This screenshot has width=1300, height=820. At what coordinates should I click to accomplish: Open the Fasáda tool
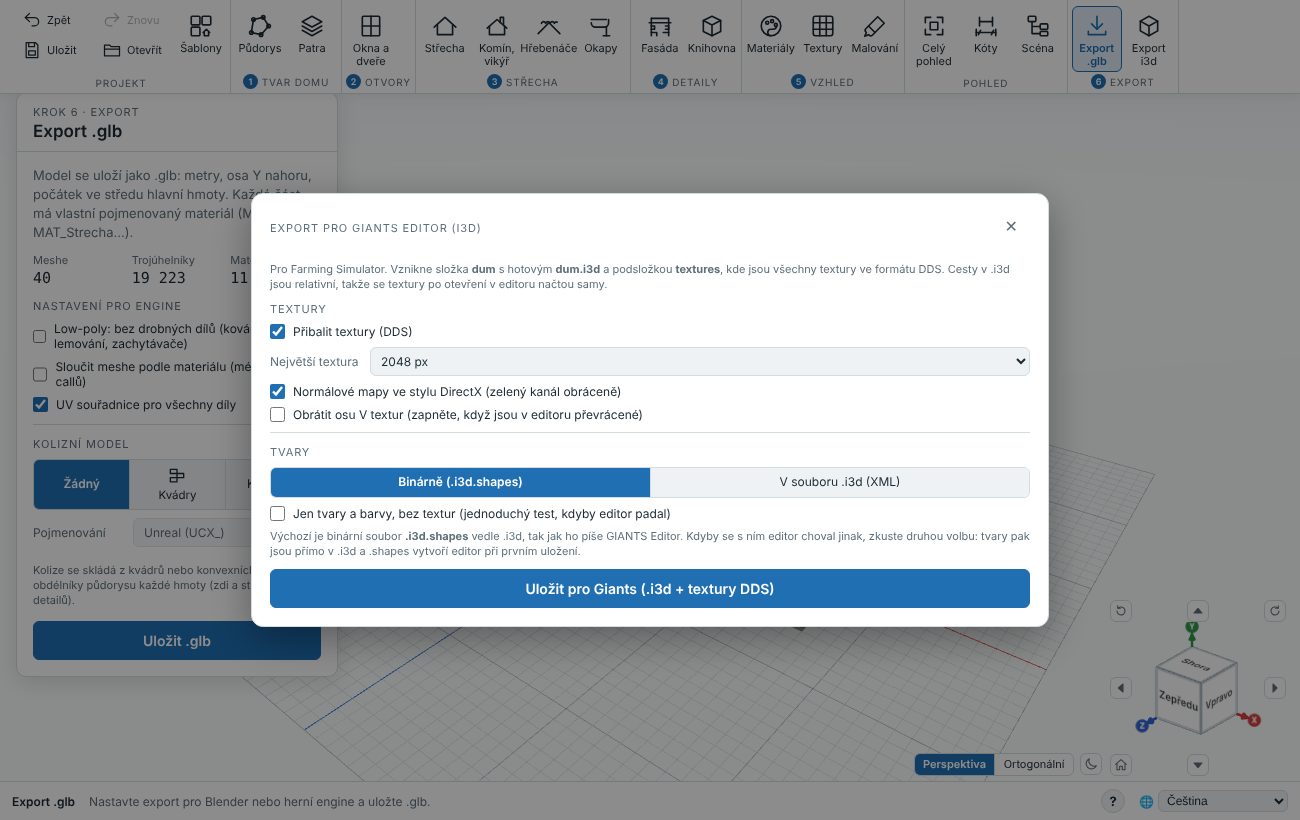pos(659,34)
